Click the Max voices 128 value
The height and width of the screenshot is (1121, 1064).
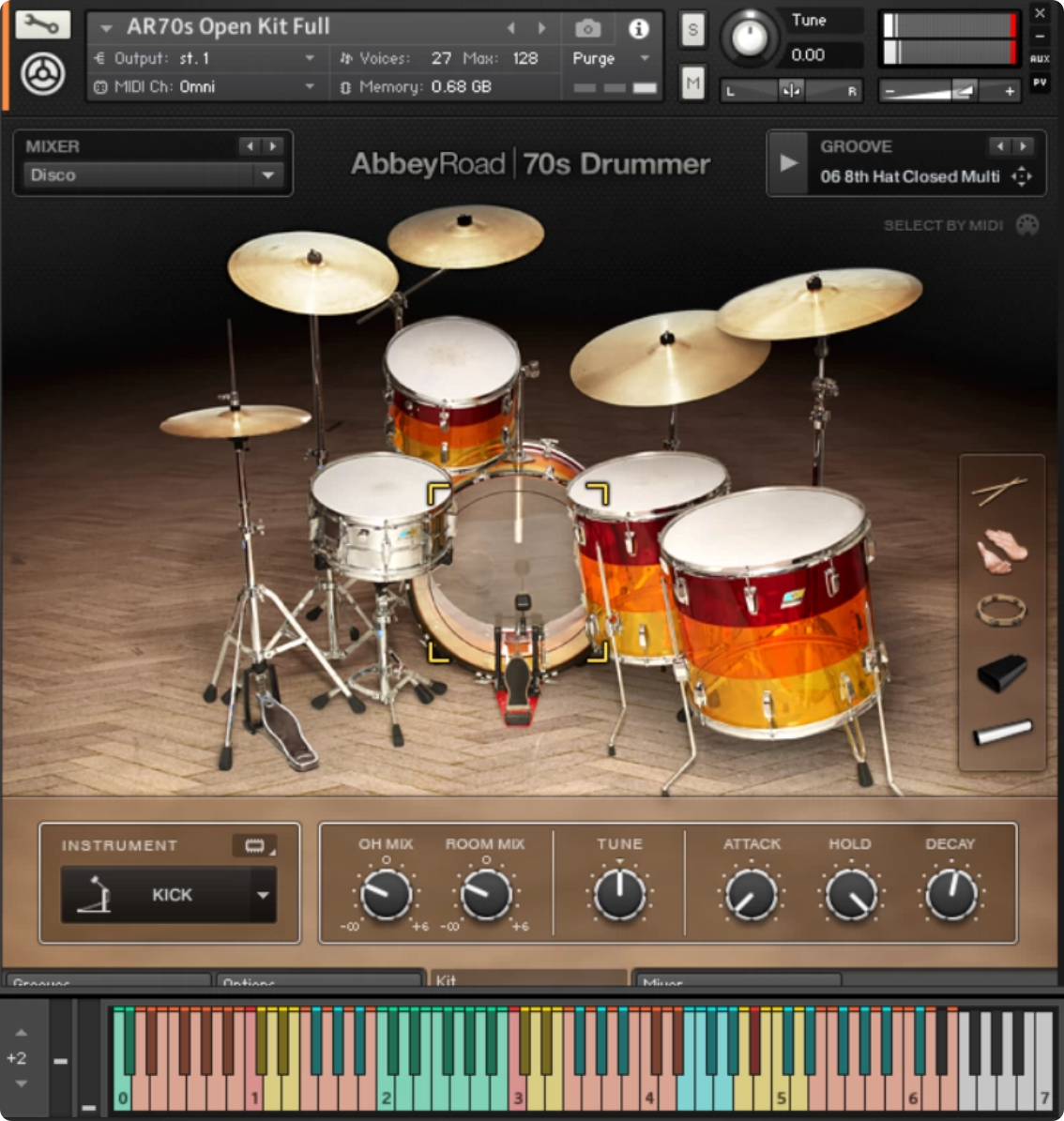click(524, 58)
